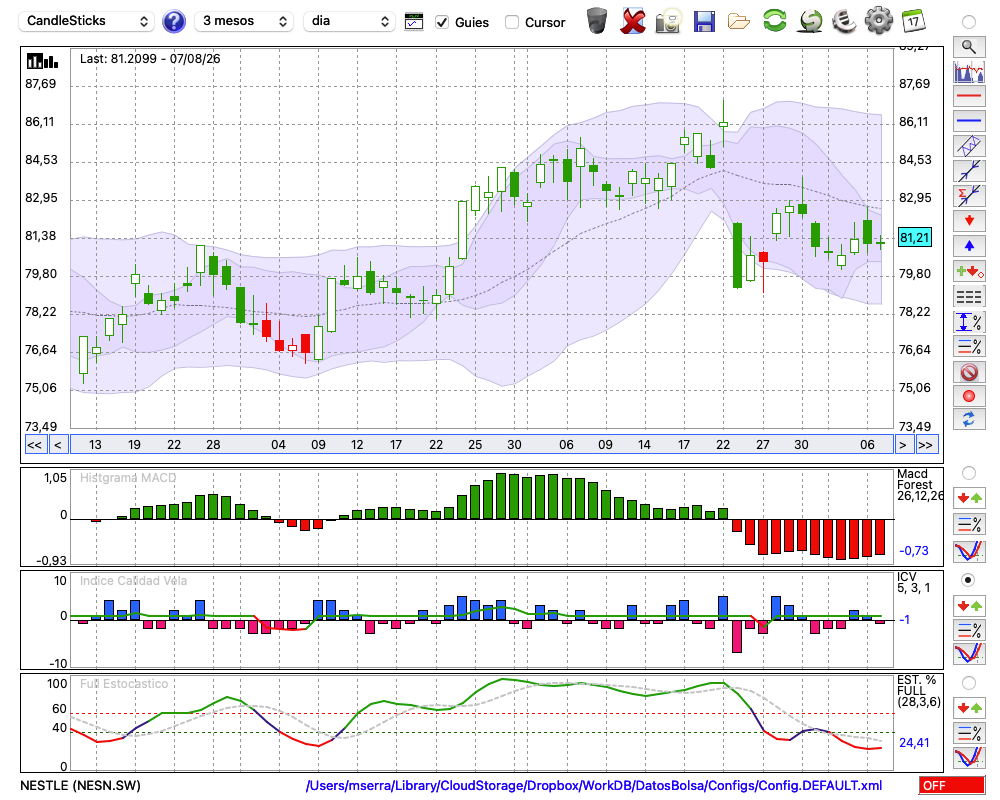The width and height of the screenshot is (1000, 800).
Task: Select the magnifying glass zoom tool
Action: coord(969,47)
